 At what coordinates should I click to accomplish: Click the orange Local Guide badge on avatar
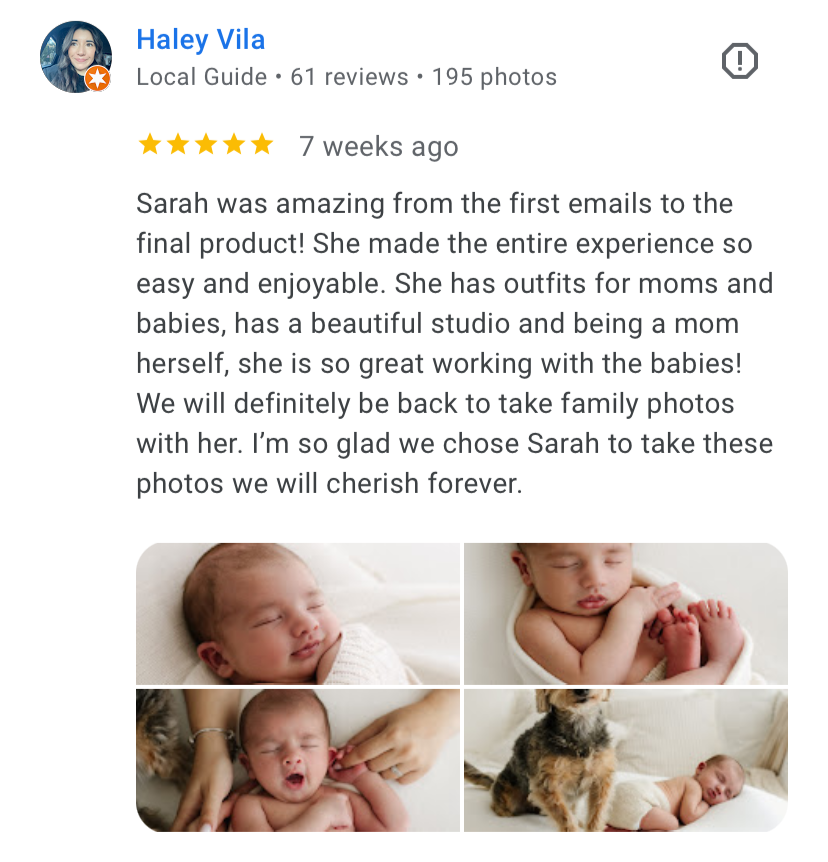(97, 79)
